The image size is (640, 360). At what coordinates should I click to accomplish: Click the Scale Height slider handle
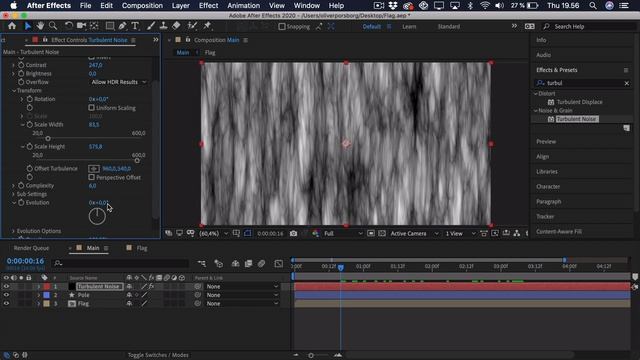[137, 160]
